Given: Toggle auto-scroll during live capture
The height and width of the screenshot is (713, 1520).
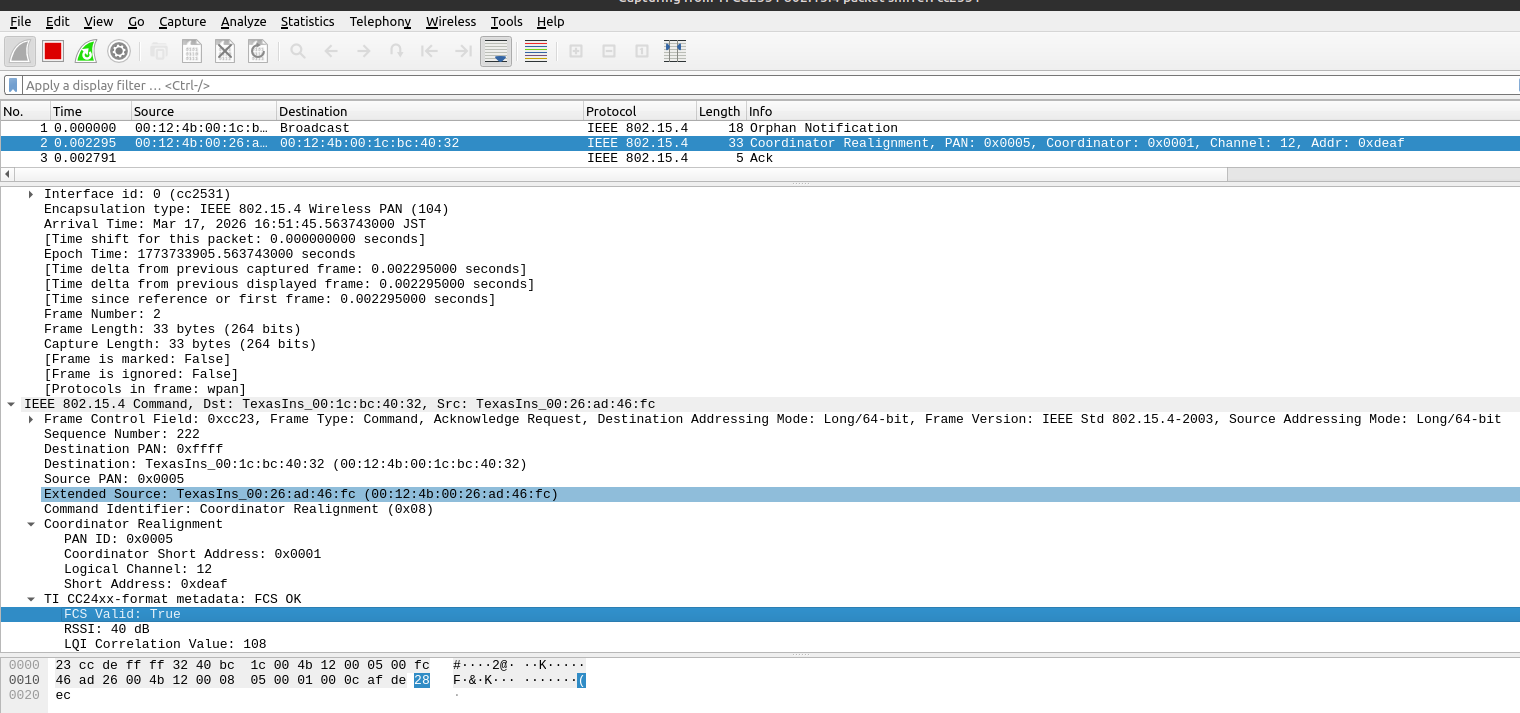Looking at the screenshot, I should [496, 51].
